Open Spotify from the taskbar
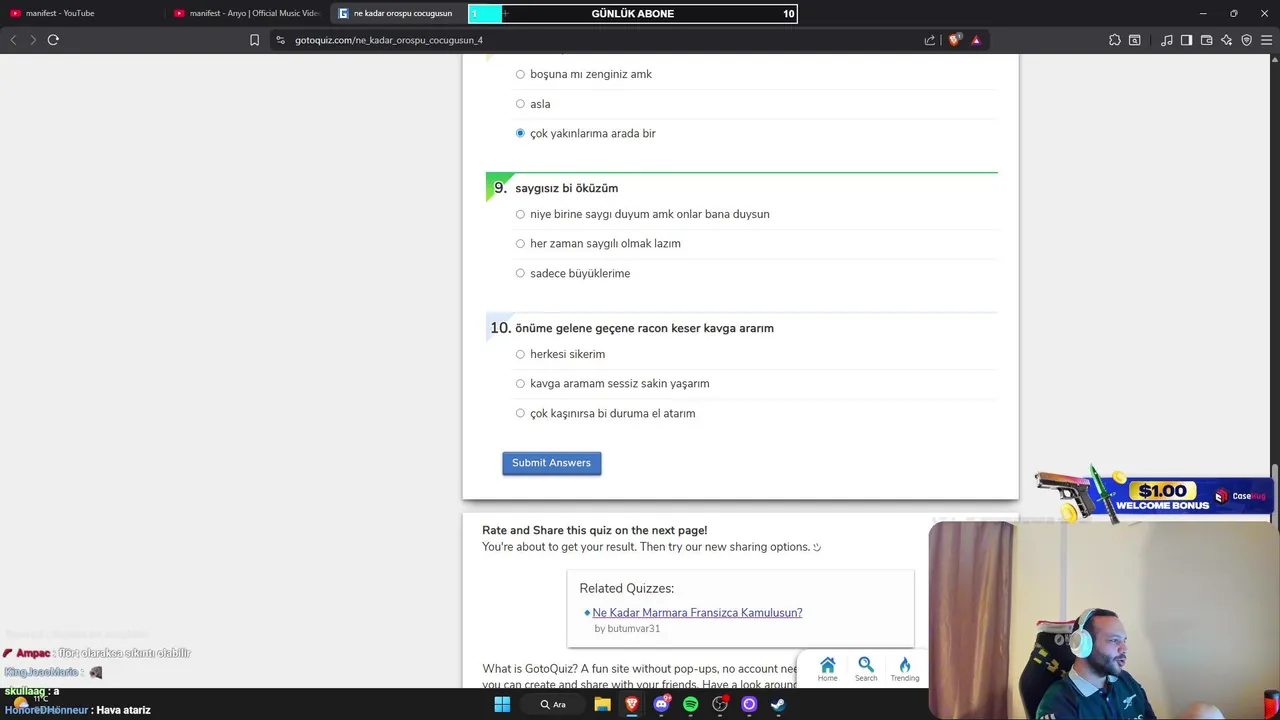 point(690,704)
